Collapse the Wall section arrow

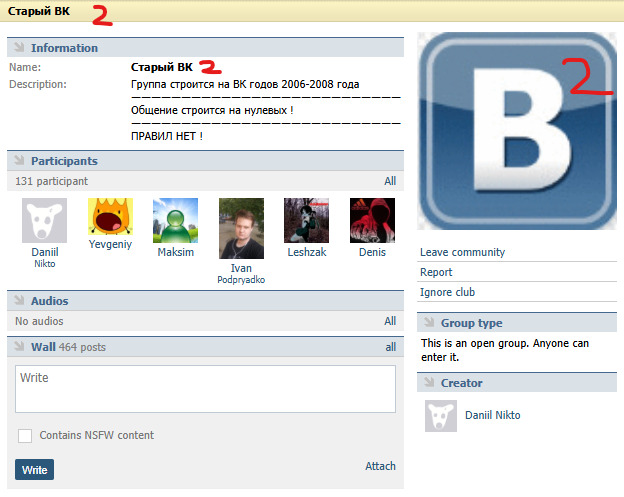[x=19, y=347]
